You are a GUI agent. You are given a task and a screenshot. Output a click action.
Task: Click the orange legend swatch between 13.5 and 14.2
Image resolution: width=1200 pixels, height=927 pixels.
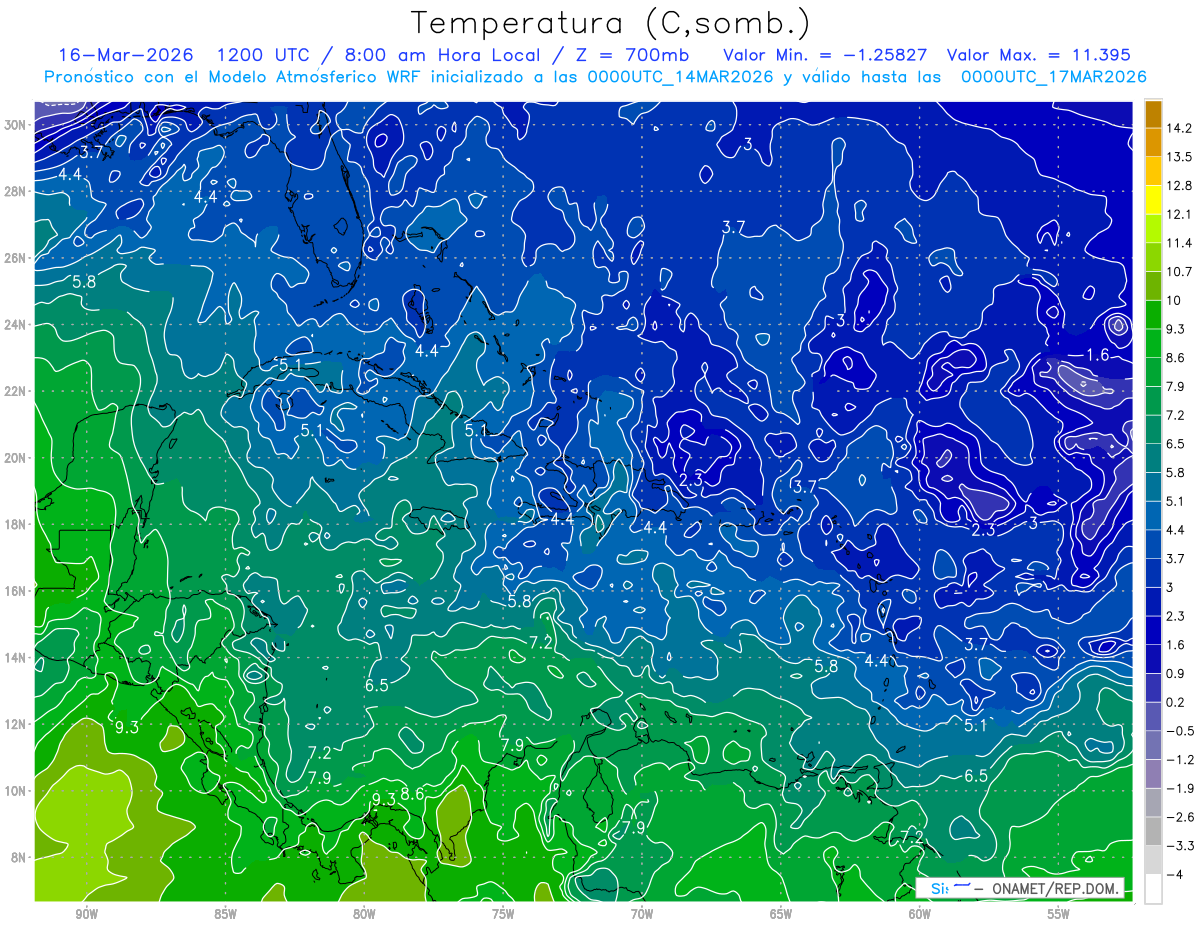point(1153,142)
